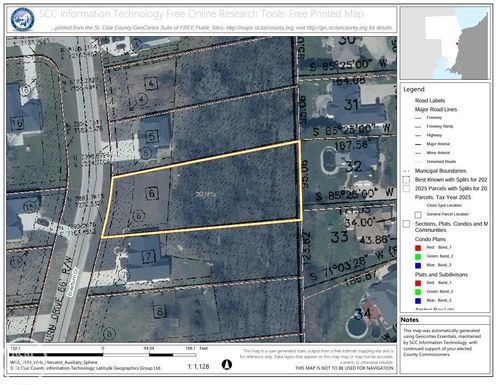Click red Band_1 swatch under Condo Plans

coord(418,248)
